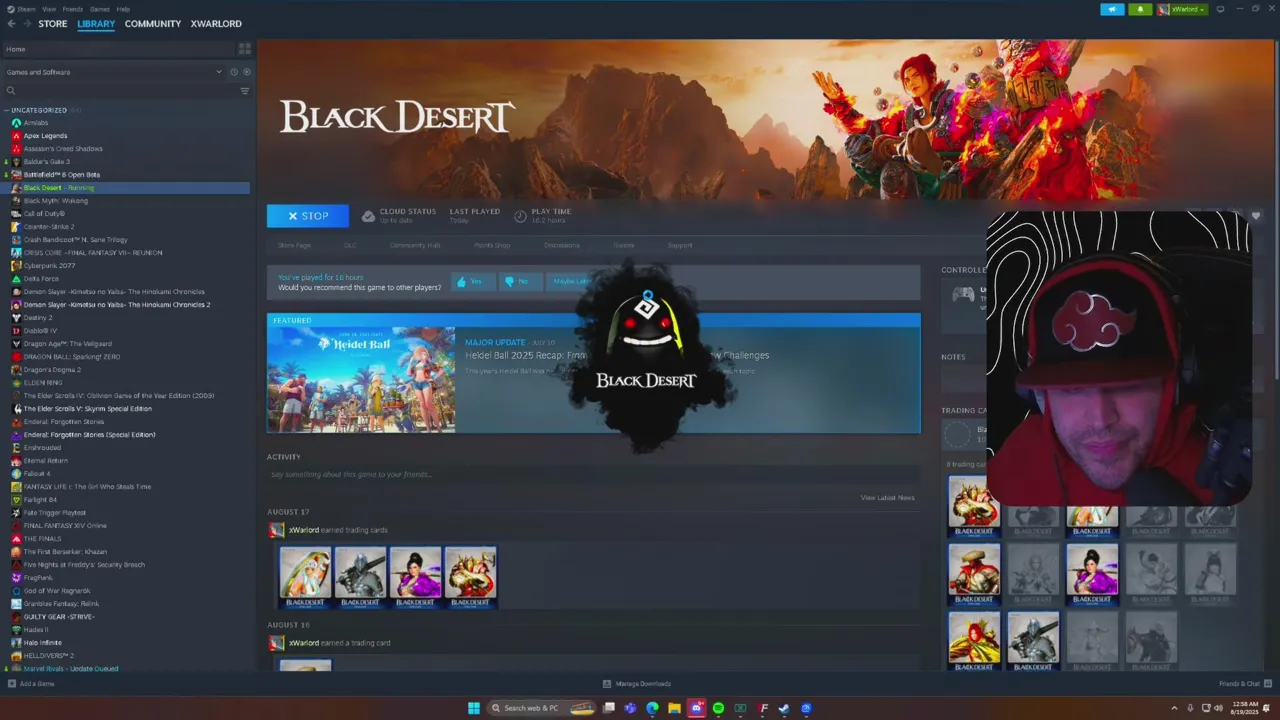This screenshot has width=1280, height=720.
Task: Open the View menu
Action: tap(49, 9)
